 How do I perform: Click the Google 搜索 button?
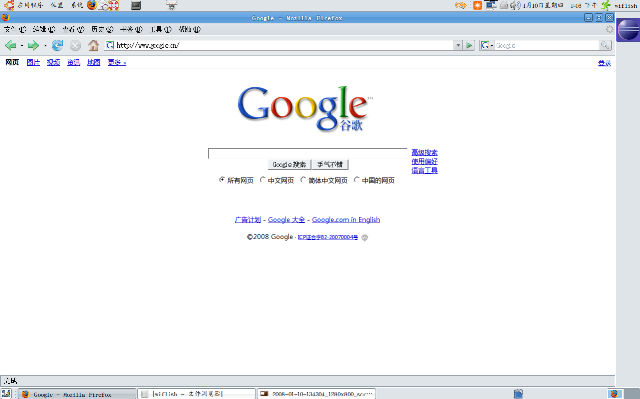click(x=289, y=164)
